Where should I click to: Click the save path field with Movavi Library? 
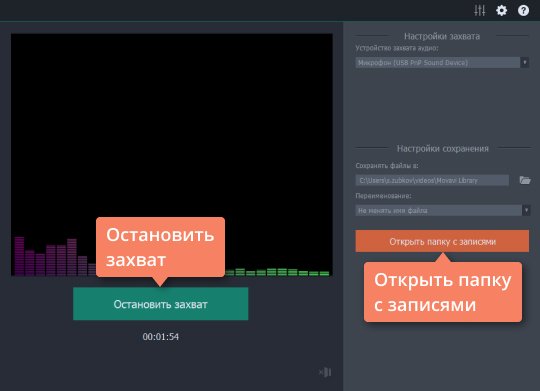tap(432, 180)
